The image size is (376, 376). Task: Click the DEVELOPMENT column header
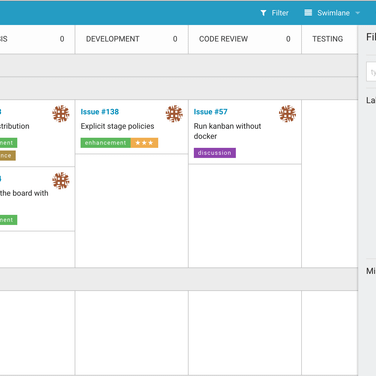click(x=113, y=39)
